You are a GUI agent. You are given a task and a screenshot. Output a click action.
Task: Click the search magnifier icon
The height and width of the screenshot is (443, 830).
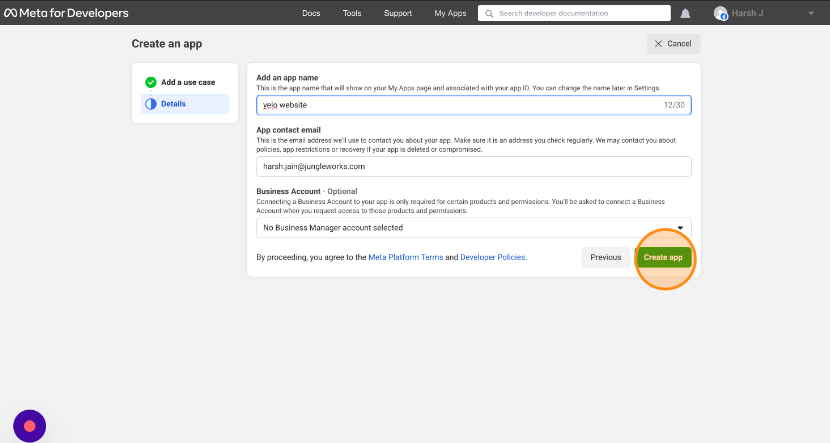pos(489,13)
